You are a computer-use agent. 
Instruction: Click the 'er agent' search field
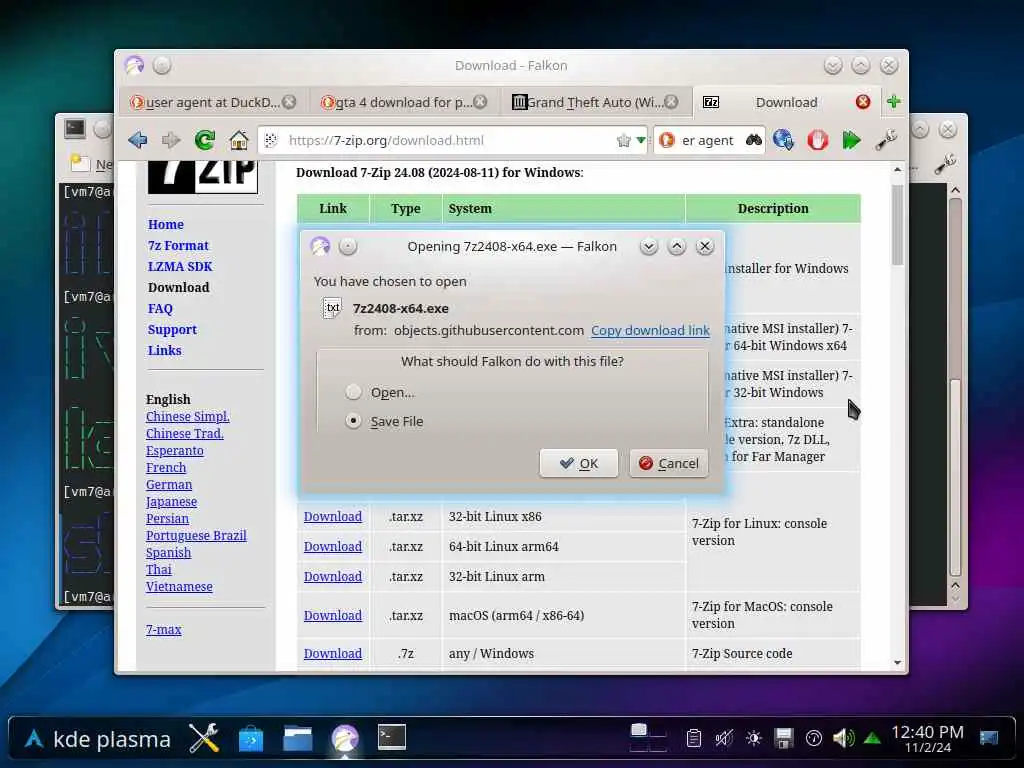pos(708,140)
